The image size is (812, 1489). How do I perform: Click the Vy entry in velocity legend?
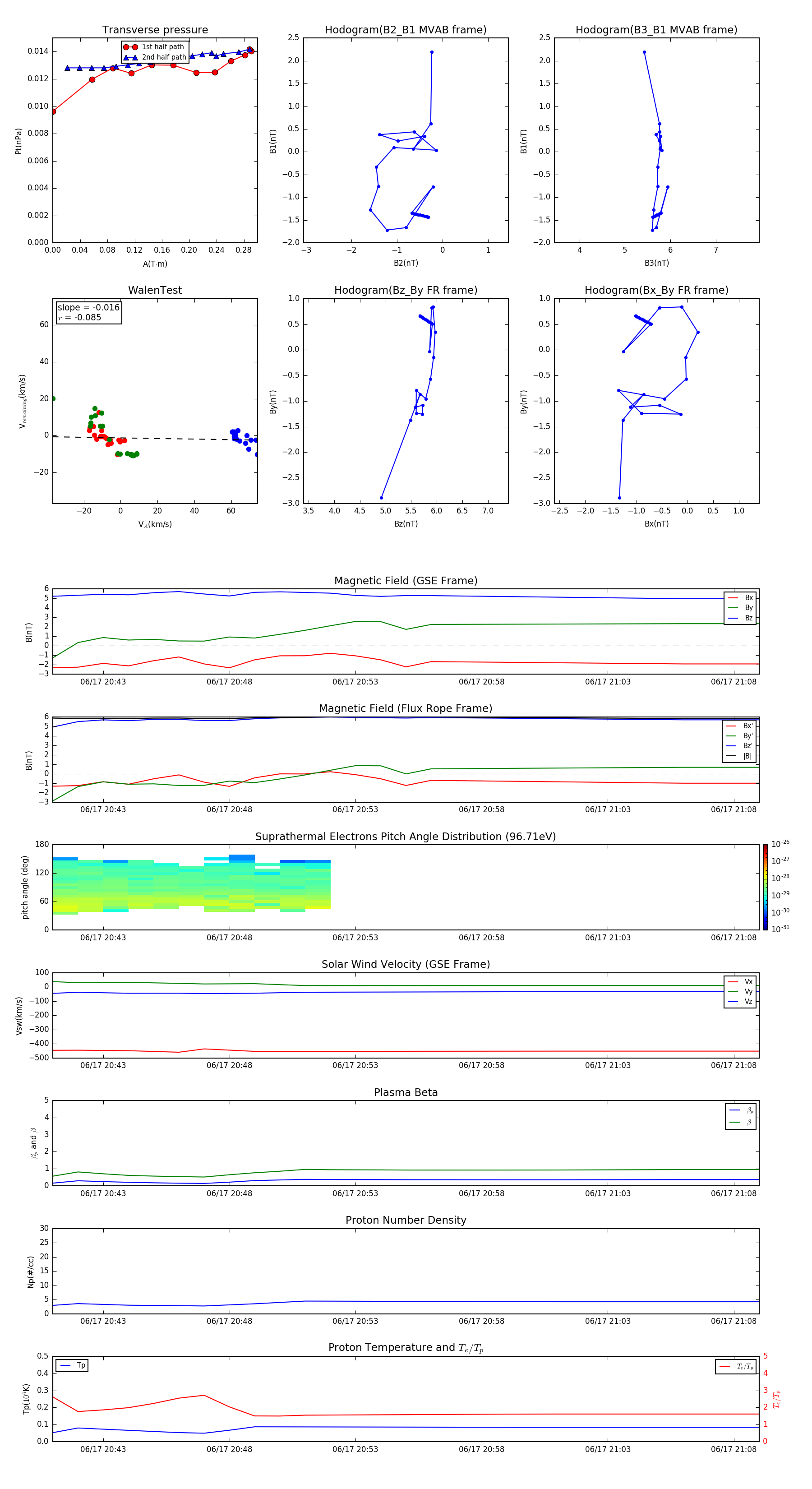pos(740,991)
